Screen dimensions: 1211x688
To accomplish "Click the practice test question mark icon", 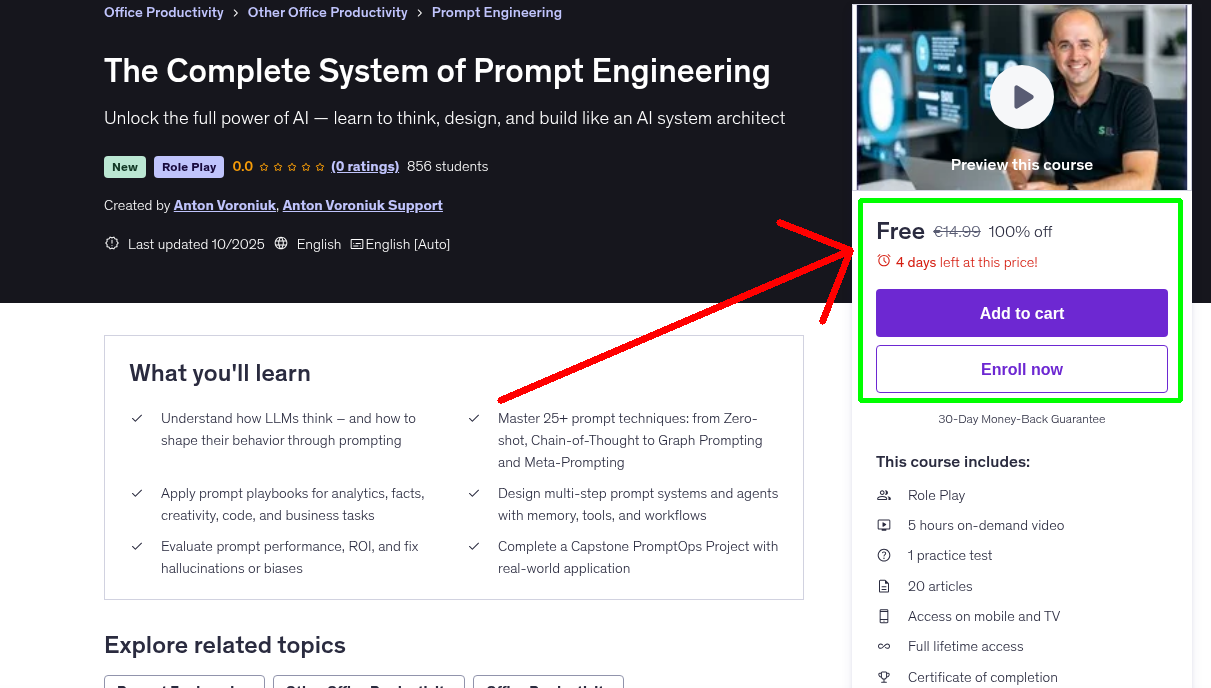I will 884,555.
